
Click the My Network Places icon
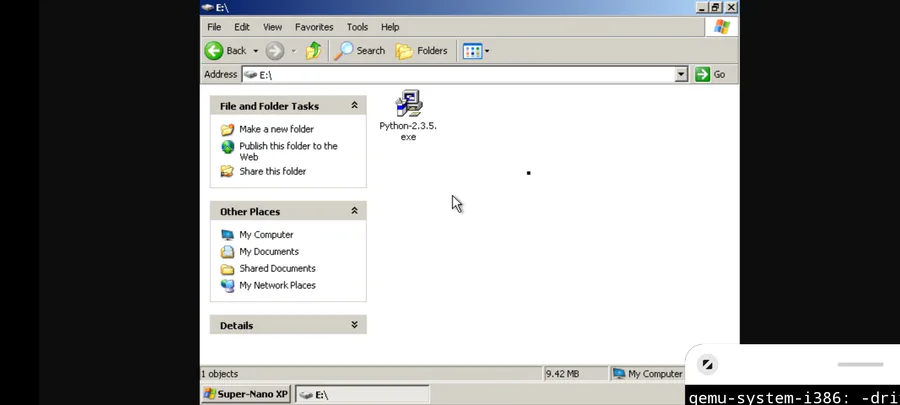(x=228, y=285)
